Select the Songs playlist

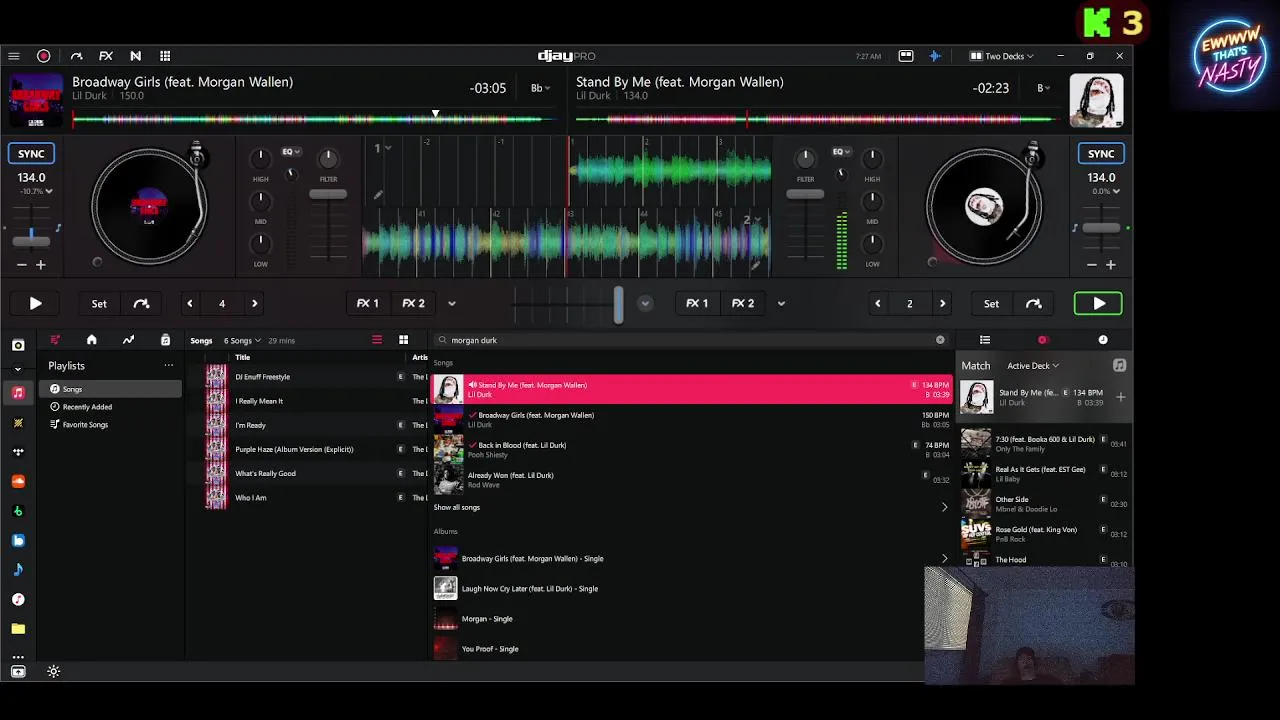point(110,389)
